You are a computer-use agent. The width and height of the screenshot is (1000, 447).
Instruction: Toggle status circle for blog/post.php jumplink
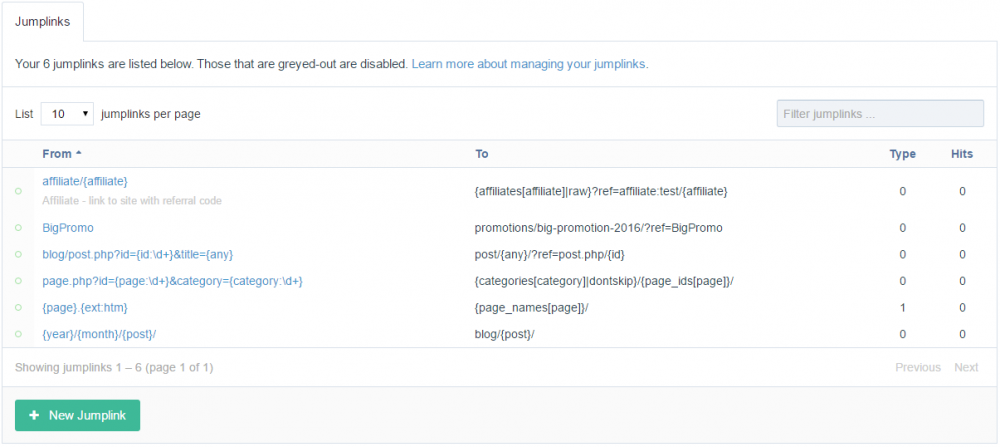pos(18,255)
